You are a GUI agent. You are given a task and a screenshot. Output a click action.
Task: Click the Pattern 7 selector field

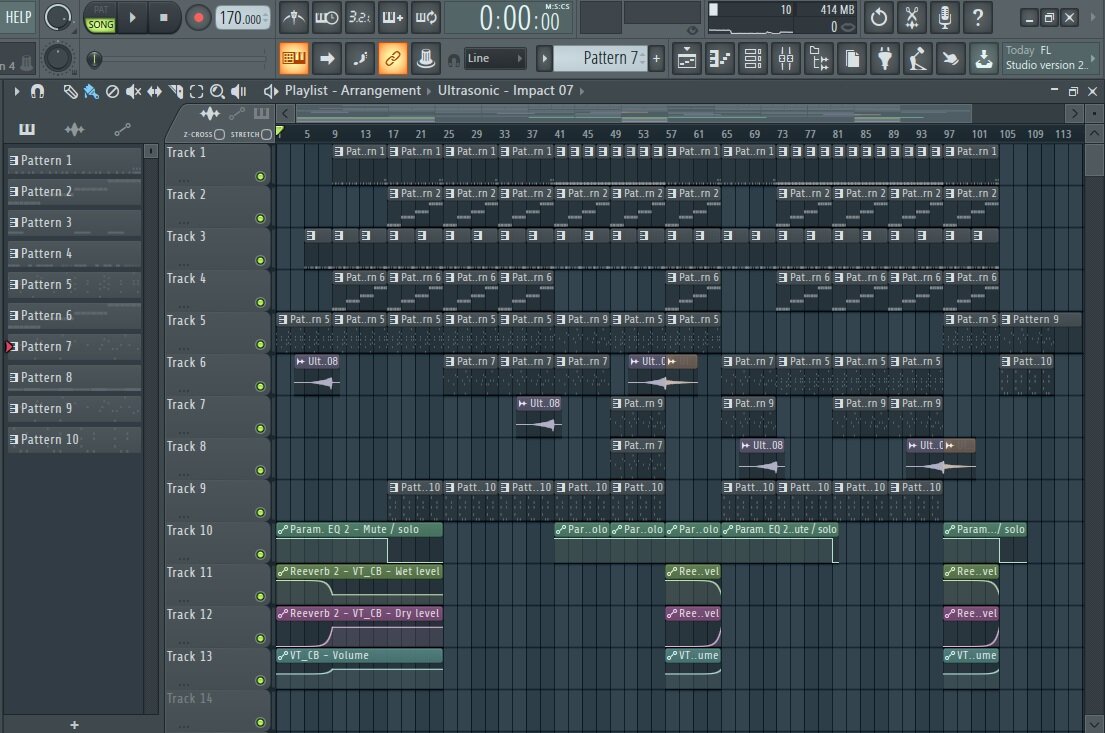click(x=600, y=58)
